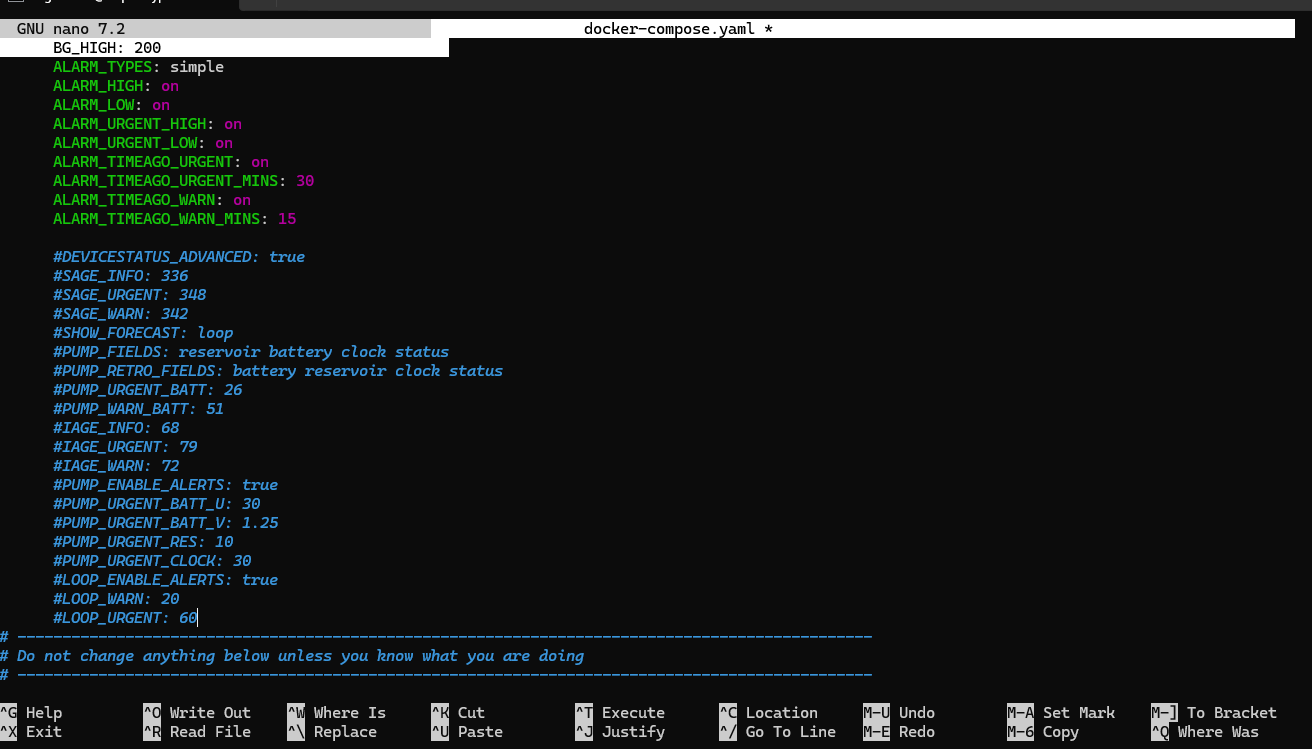This screenshot has width=1312, height=749.
Task: Select the ^W Where Is search shortcut
Action: [x=336, y=713]
